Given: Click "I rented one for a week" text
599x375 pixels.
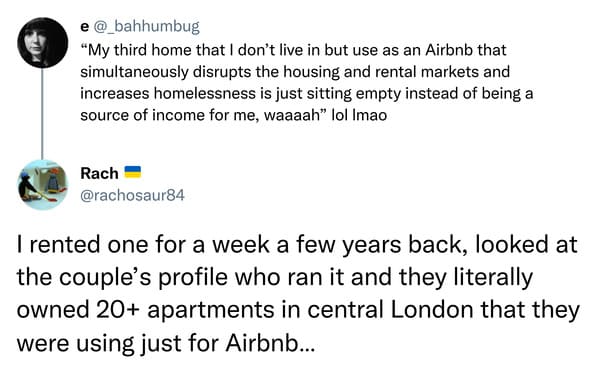Looking at the screenshot, I should 143,244.
